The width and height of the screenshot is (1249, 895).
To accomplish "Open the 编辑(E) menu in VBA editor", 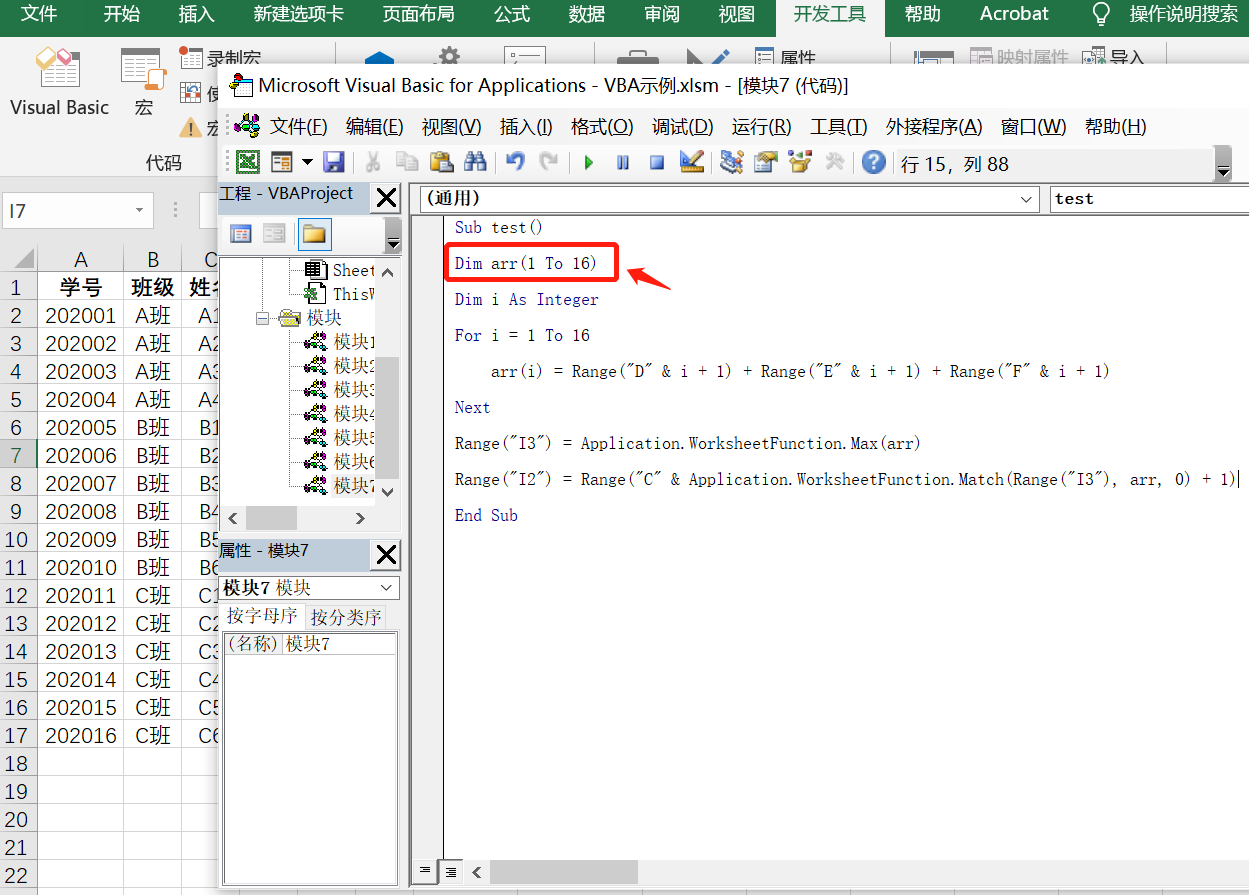I will [374, 127].
